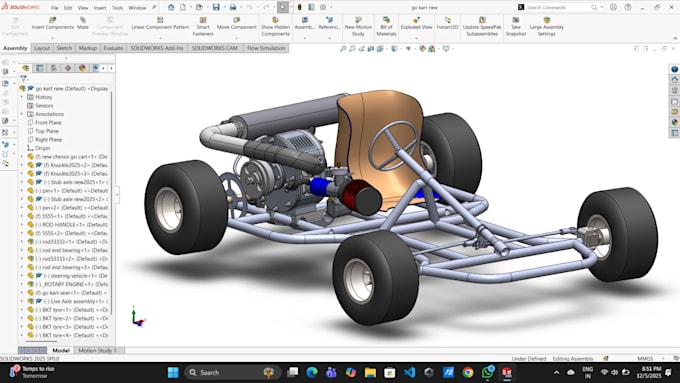Select the Move Component tool

(x=237, y=23)
